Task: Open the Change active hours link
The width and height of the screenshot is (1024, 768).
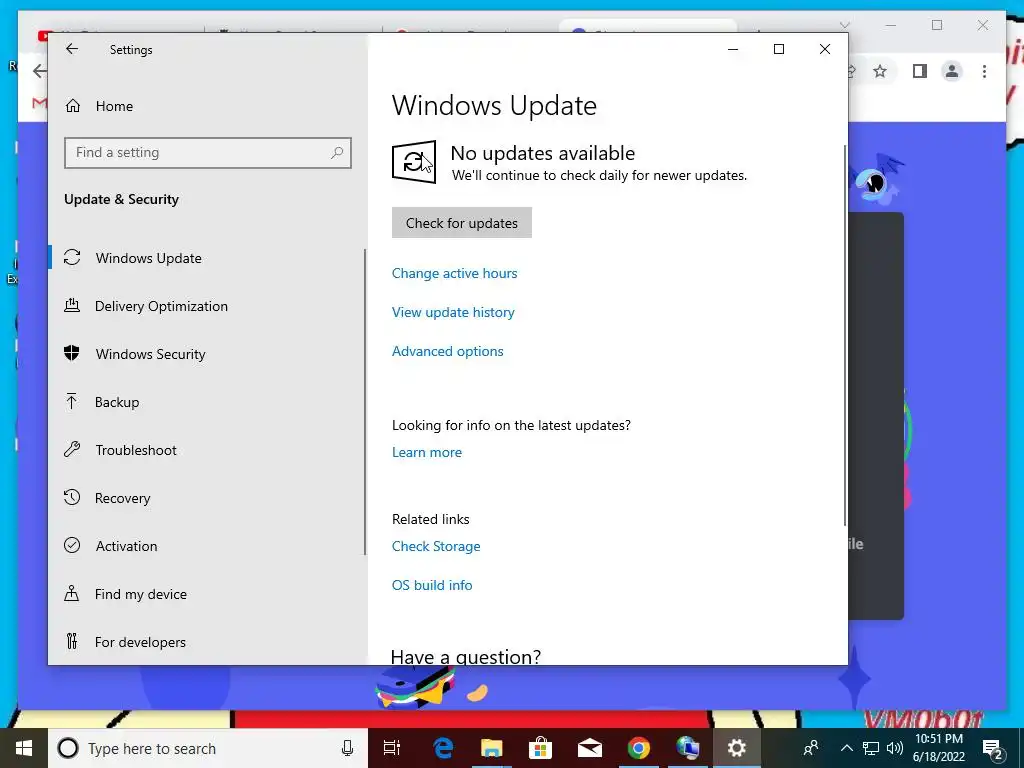Action: 455,273
